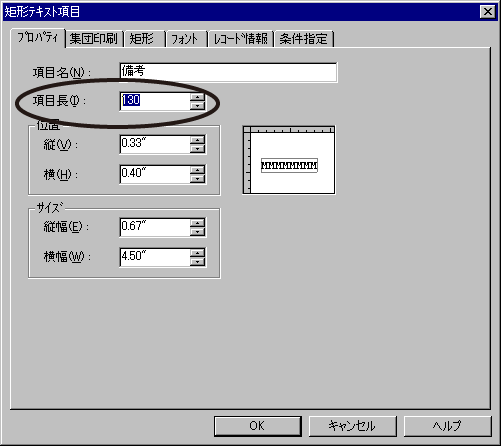This screenshot has width=501, height=446.
Task: Click the OK button
Action: 258,426
